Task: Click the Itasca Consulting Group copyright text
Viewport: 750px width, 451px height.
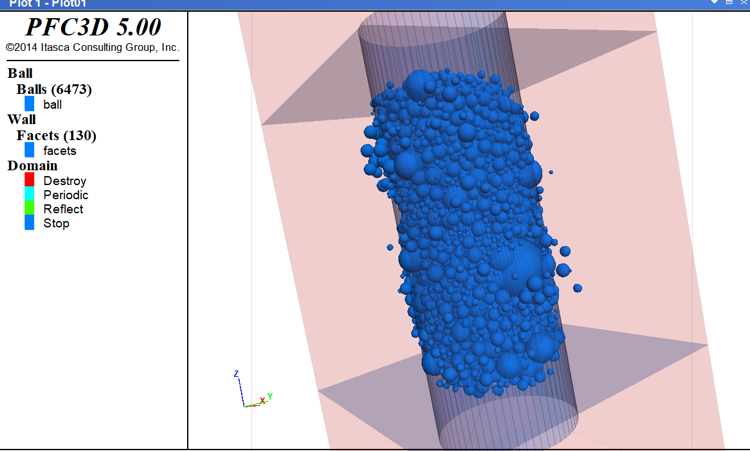Action: tap(93, 47)
